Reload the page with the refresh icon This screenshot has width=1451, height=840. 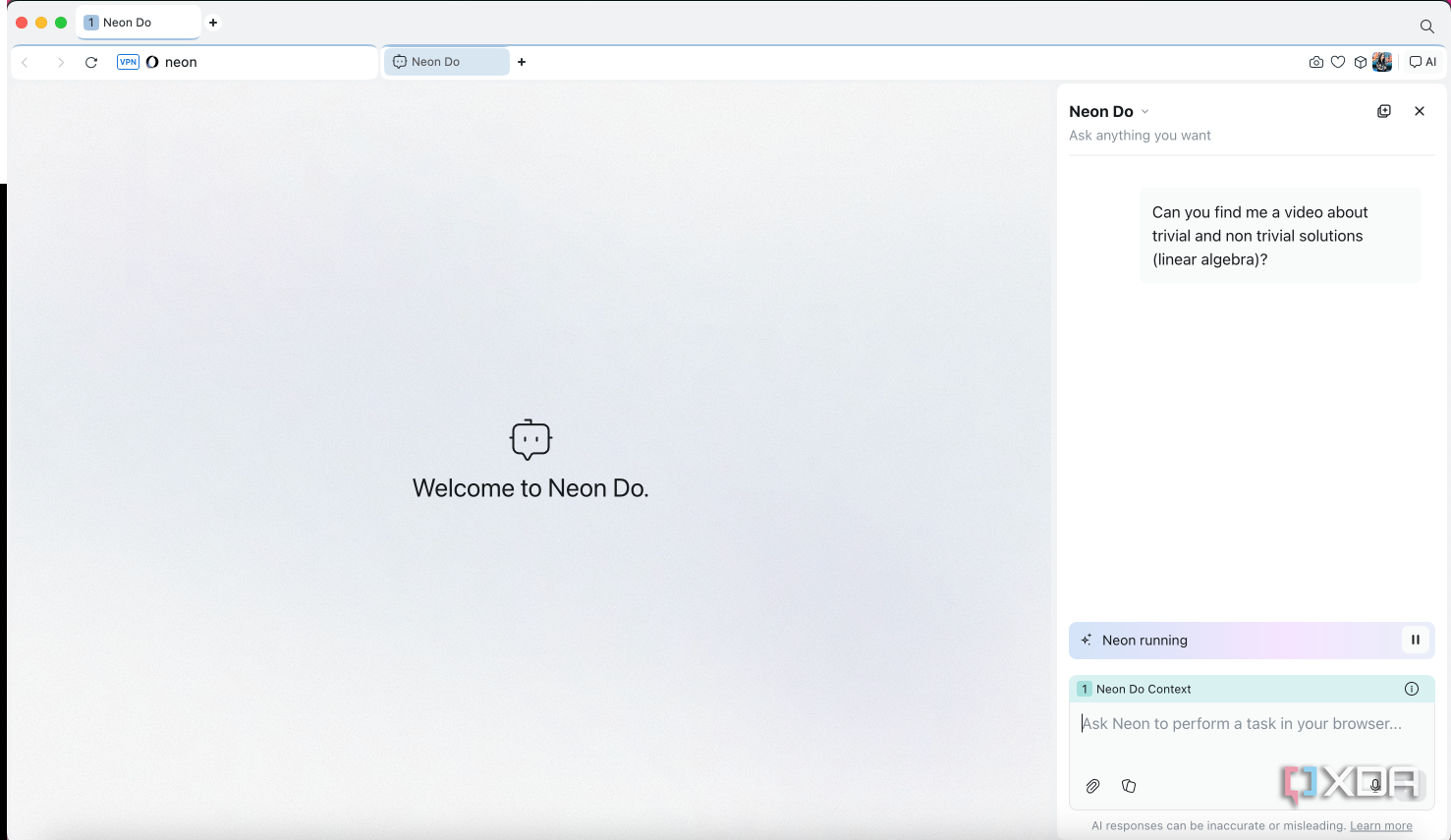[x=91, y=62]
